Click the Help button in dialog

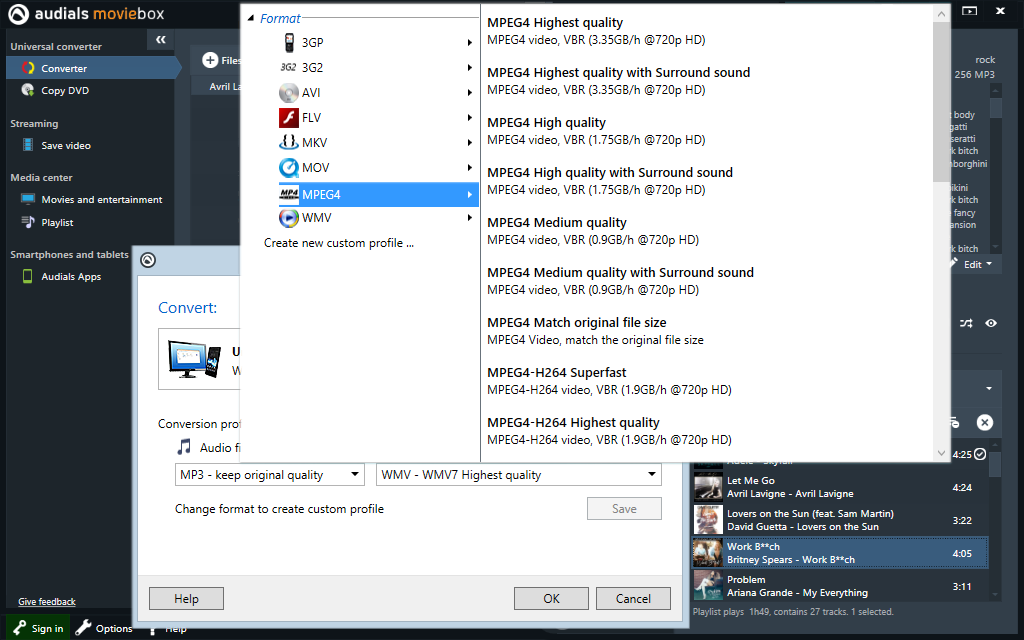186,599
